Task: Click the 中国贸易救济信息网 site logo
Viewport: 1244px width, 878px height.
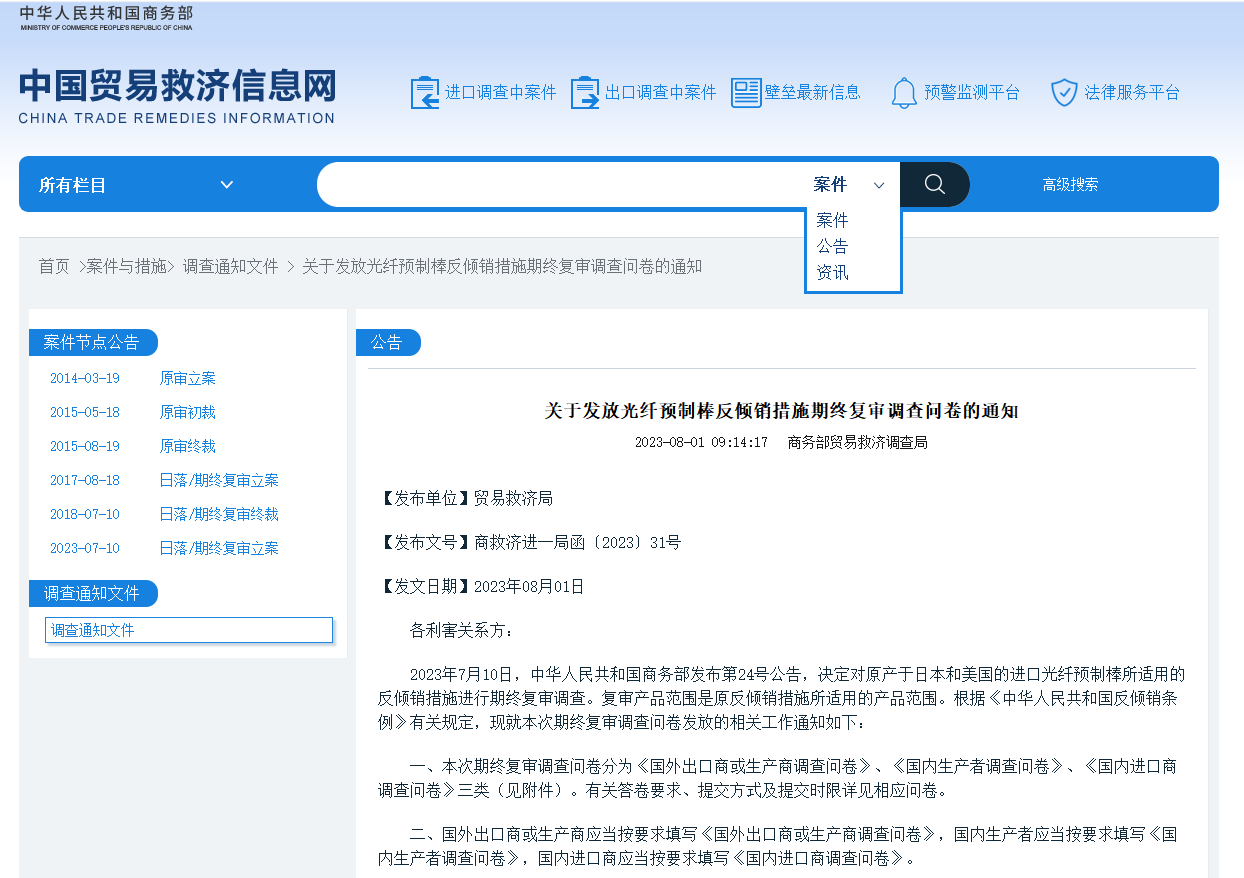Action: tap(177, 96)
